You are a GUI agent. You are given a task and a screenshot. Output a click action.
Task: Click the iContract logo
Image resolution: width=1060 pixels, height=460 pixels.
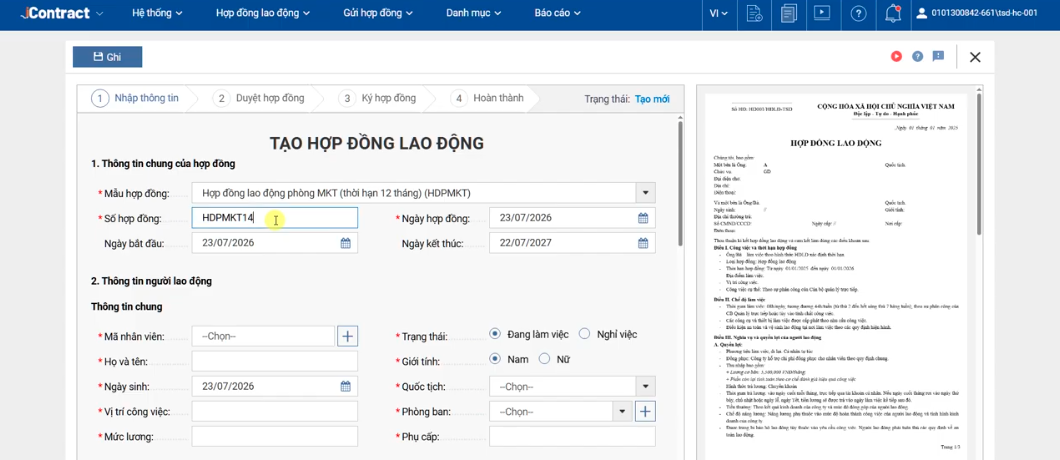click(x=55, y=13)
